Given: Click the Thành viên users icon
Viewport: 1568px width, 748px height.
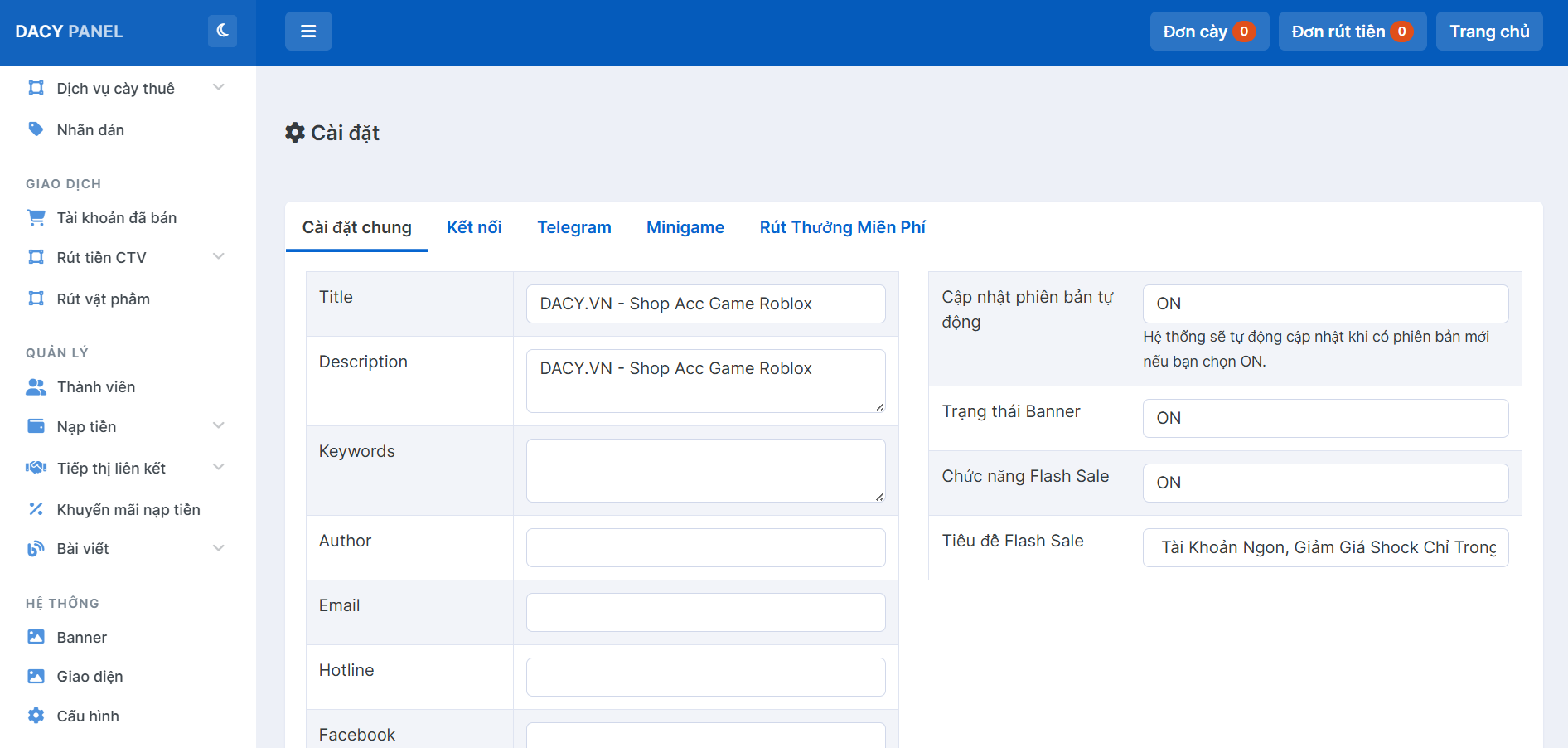Looking at the screenshot, I should [x=36, y=386].
